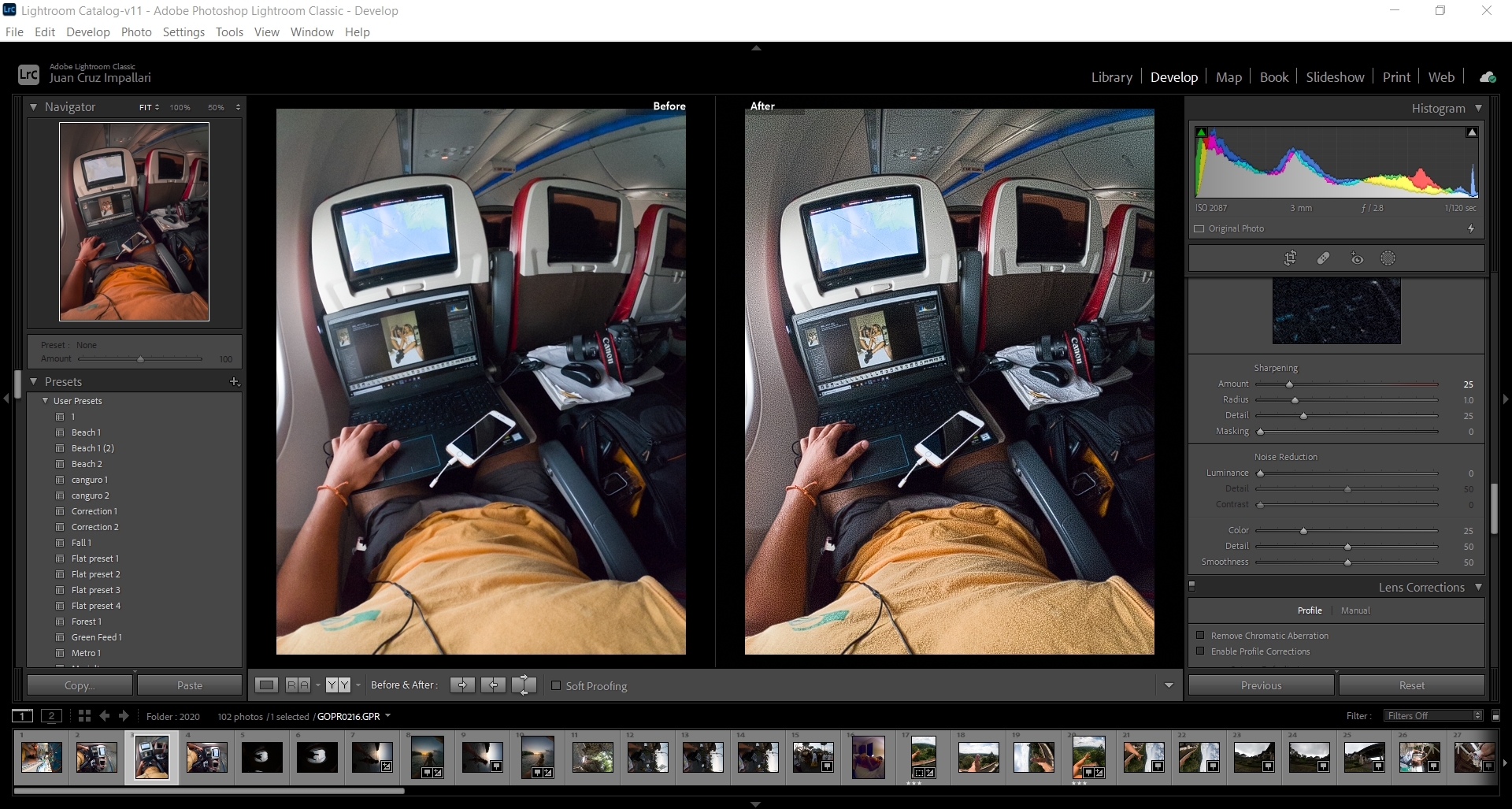
Task: Switch to the Slideshow module
Action: (x=1335, y=76)
